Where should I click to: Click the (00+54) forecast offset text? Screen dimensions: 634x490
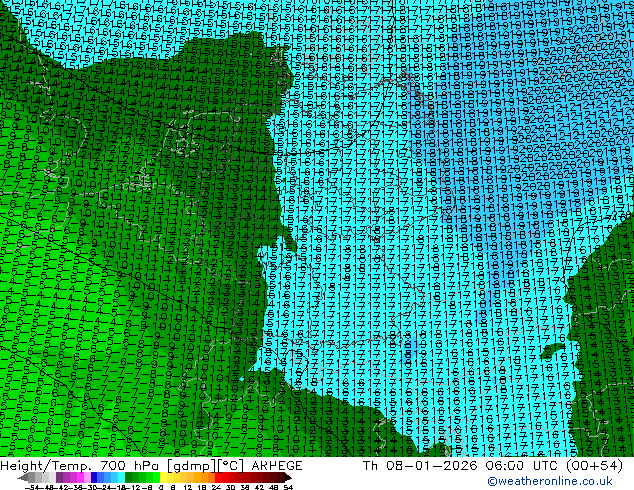(x=594, y=466)
